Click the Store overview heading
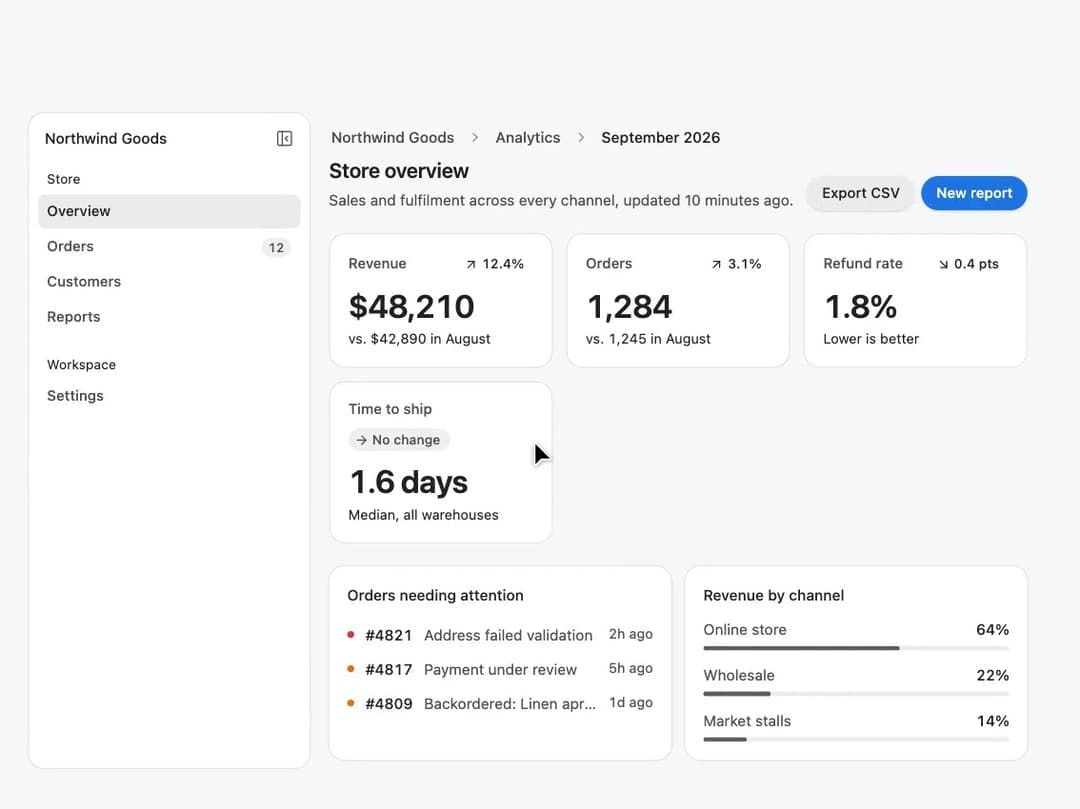 pyautogui.click(x=399, y=171)
